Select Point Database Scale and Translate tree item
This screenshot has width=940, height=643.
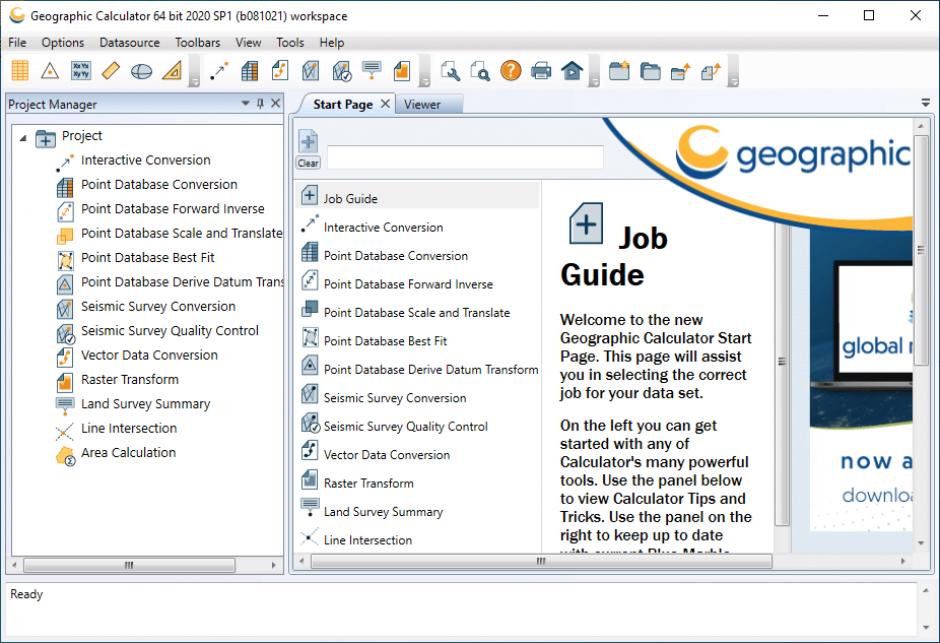pos(182,233)
